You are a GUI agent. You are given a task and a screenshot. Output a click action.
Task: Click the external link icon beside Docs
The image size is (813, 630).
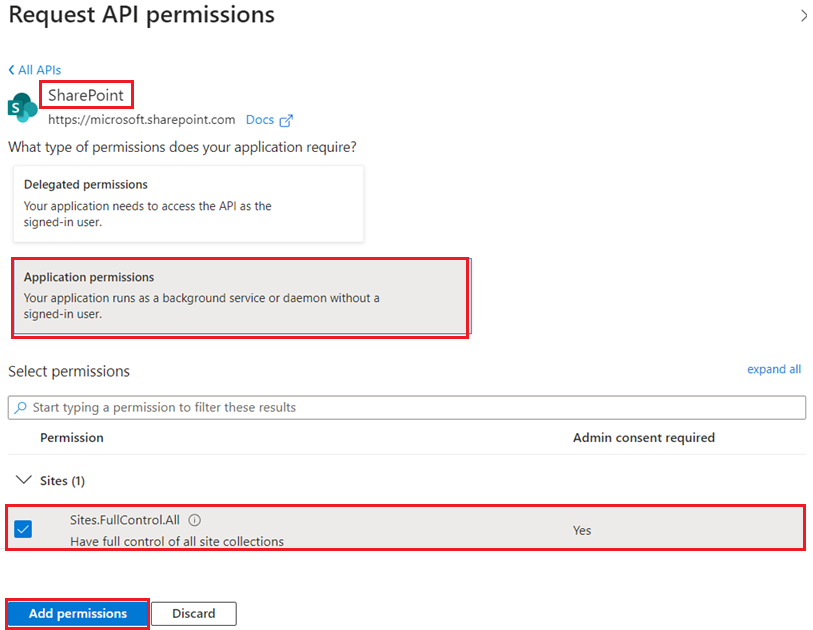[286, 120]
